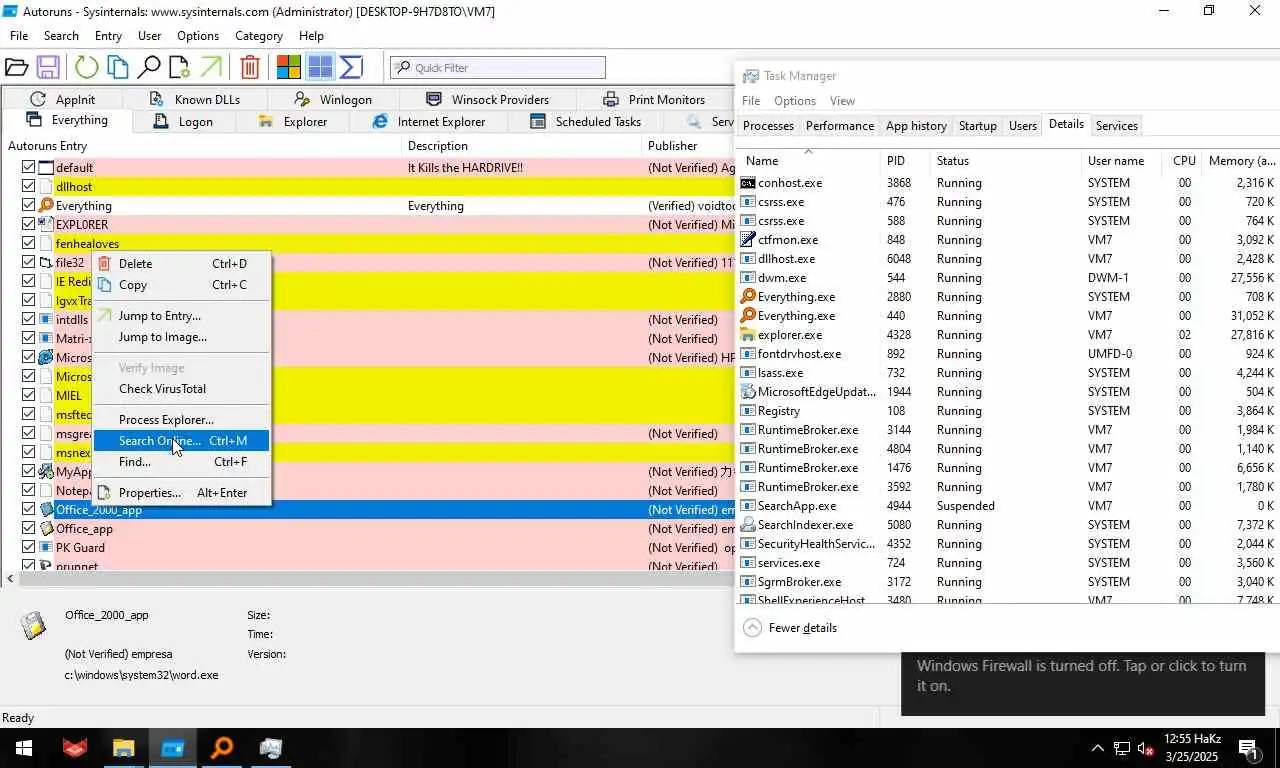This screenshot has width=1280, height=768.
Task: Click the Properties icon in the context menu
Action: click(105, 493)
